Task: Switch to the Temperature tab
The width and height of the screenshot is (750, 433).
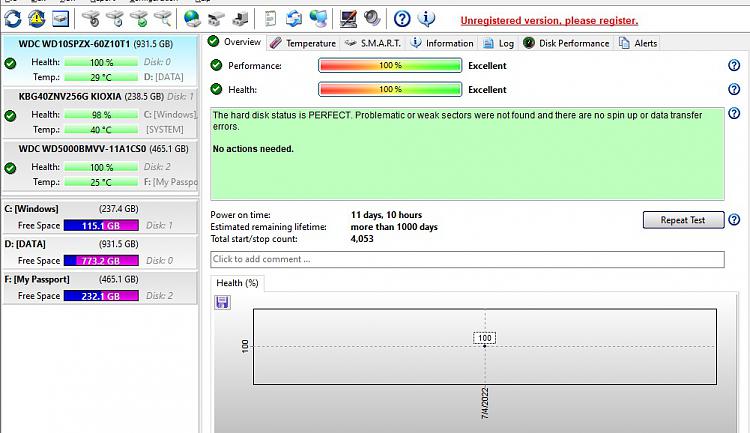Action: tap(303, 43)
